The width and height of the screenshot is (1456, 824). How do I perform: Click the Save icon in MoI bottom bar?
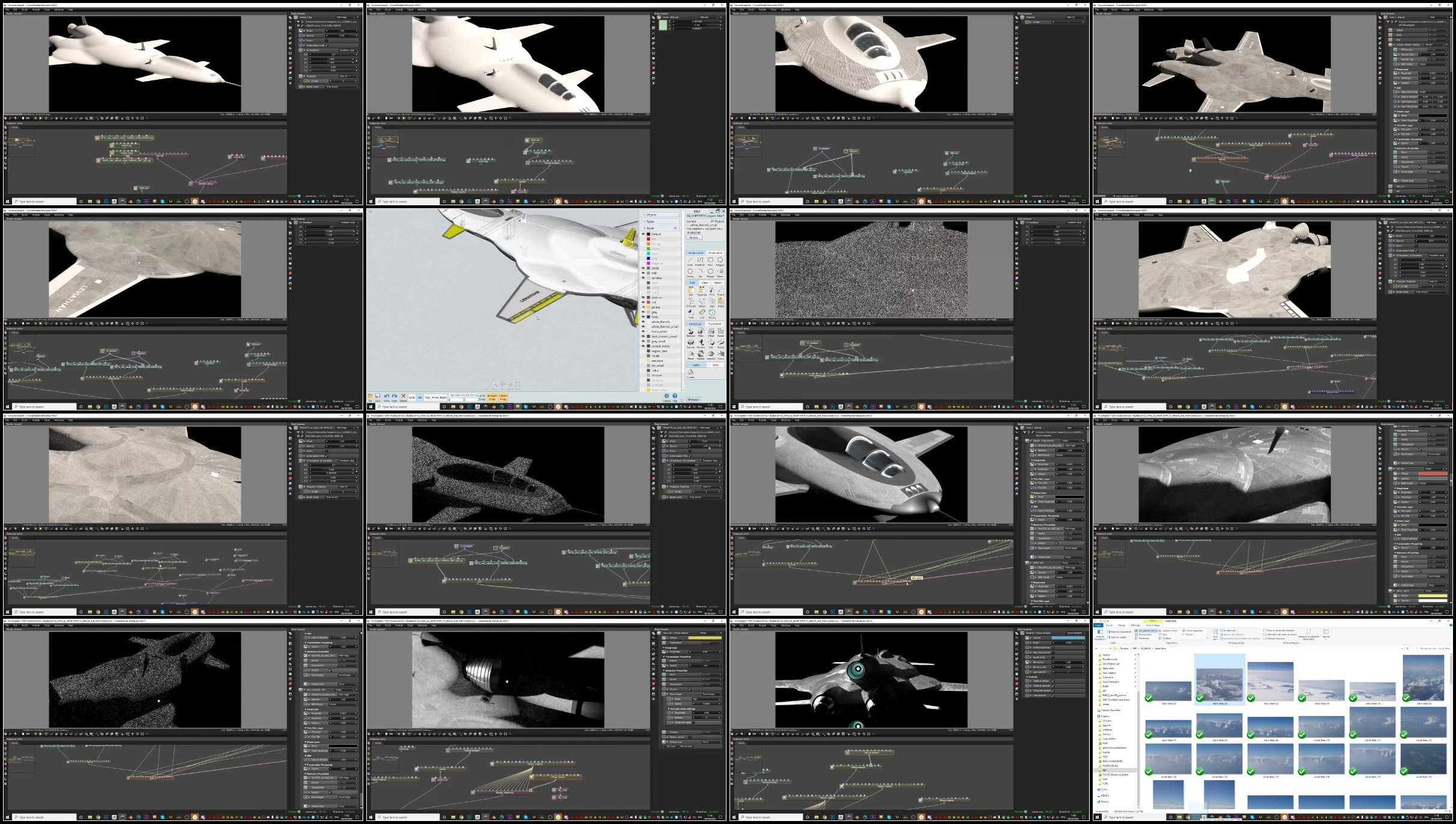point(378,398)
